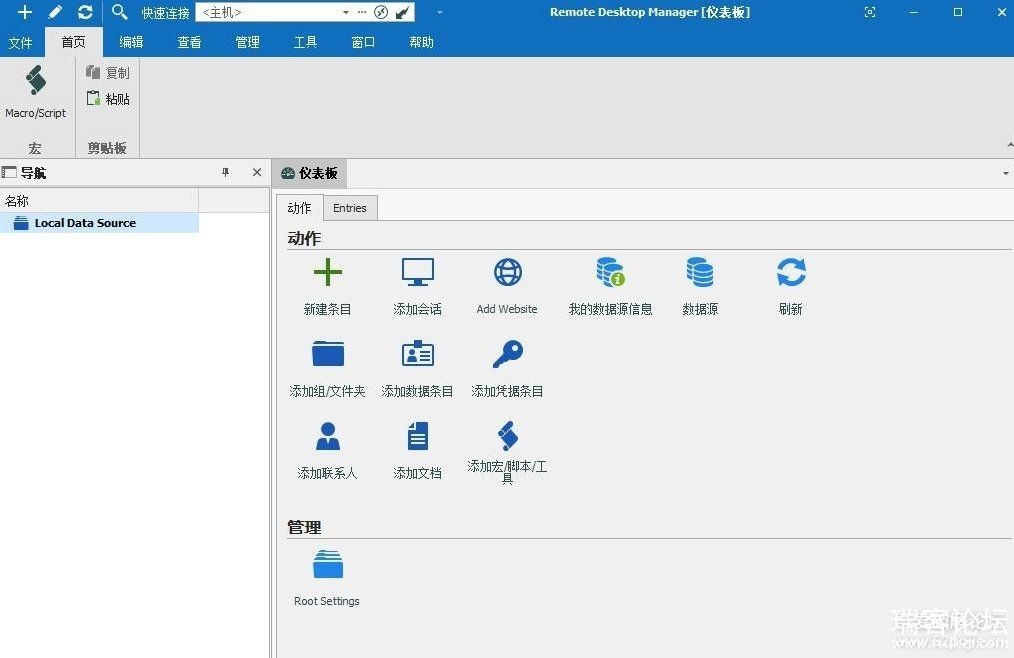The image size is (1014, 658).
Task: Click the 添加联系人 person icon
Action: pos(328,435)
